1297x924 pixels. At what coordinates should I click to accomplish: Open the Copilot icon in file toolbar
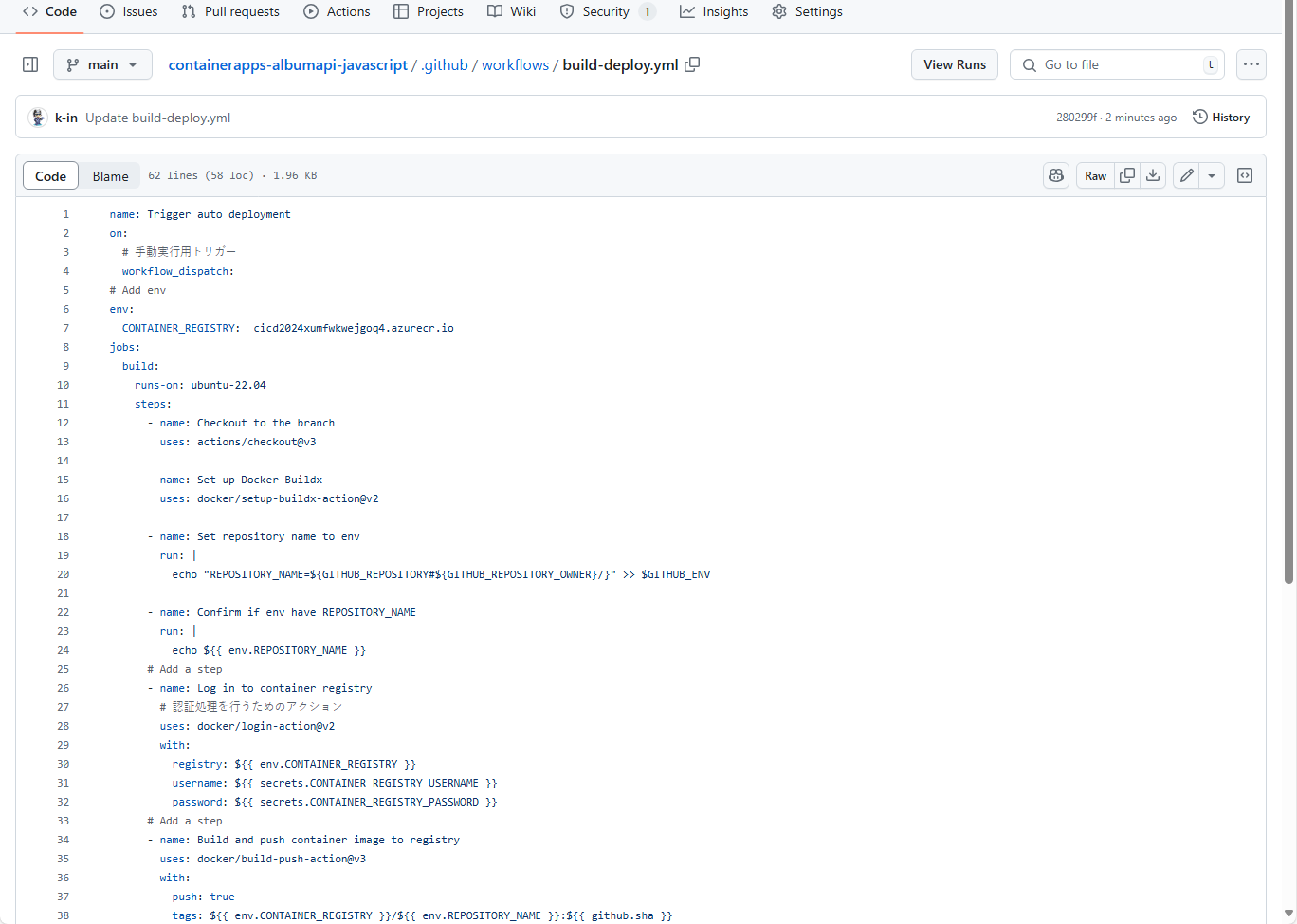tap(1056, 175)
